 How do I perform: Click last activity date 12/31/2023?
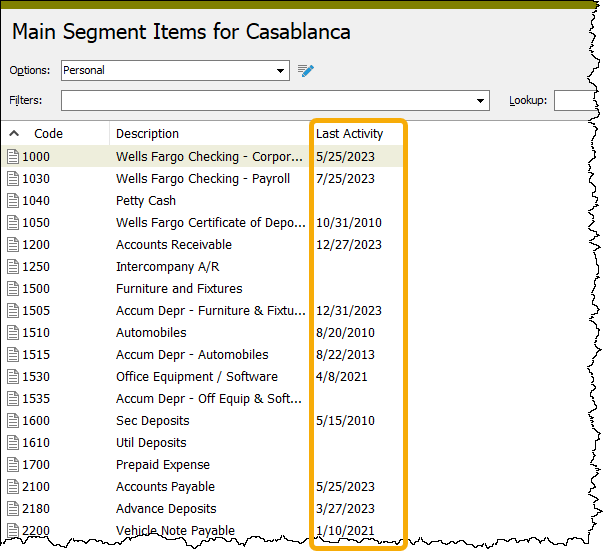point(349,311)
